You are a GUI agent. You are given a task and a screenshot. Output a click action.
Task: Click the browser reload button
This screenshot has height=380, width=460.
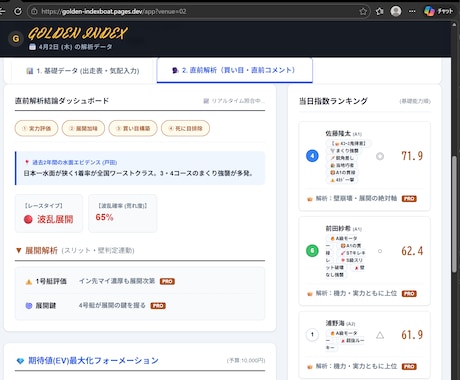[x=18, y=11]
